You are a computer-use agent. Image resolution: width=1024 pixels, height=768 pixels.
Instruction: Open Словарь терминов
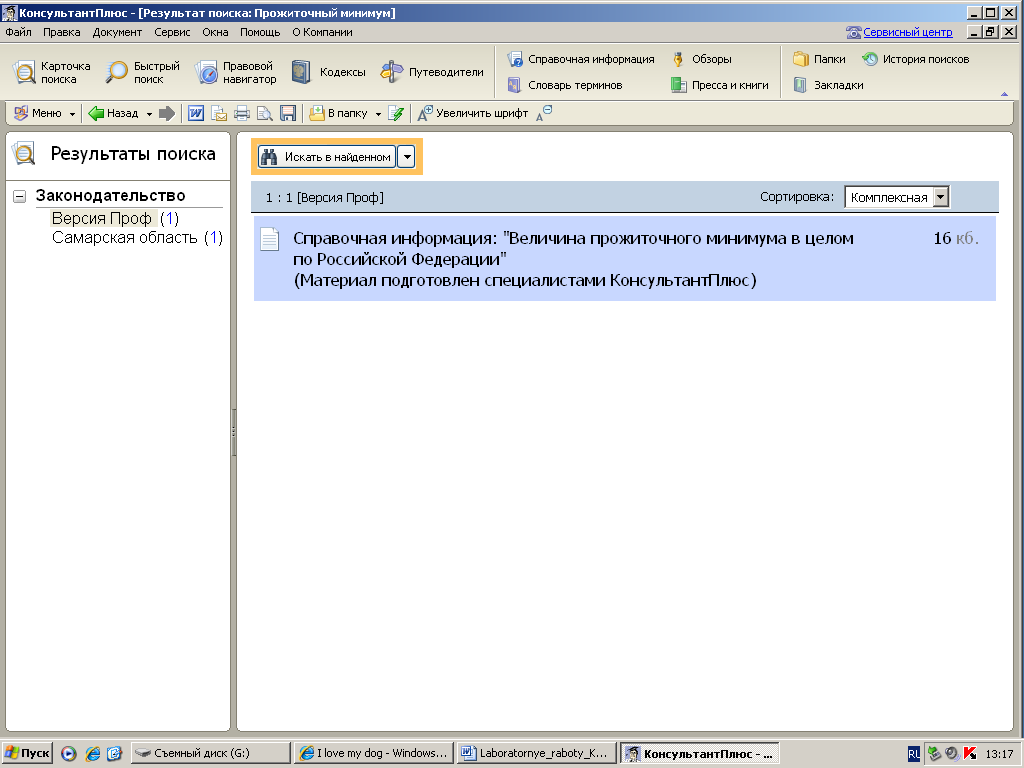[565, 85]
